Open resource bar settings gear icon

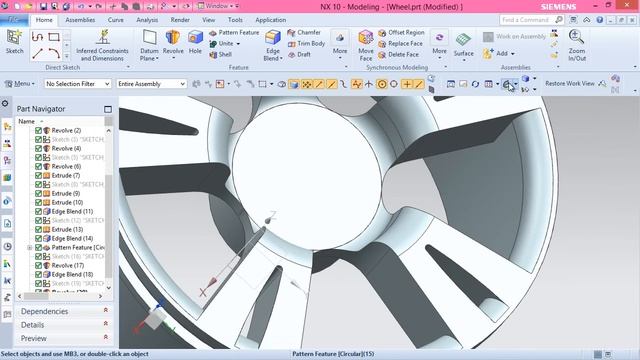tap(5, 103)
